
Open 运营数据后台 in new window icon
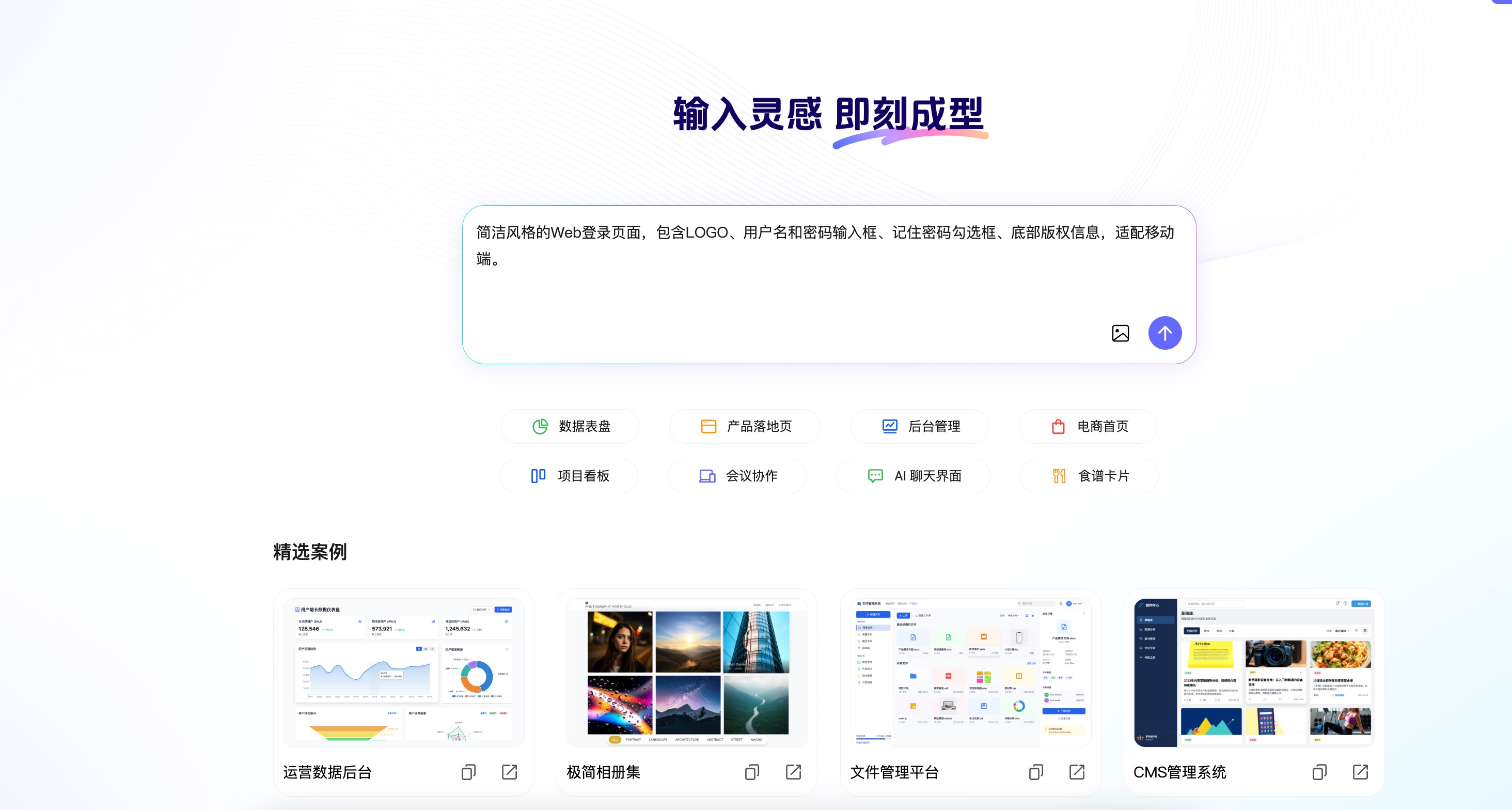pyautogui.click(x=510, y=772)
